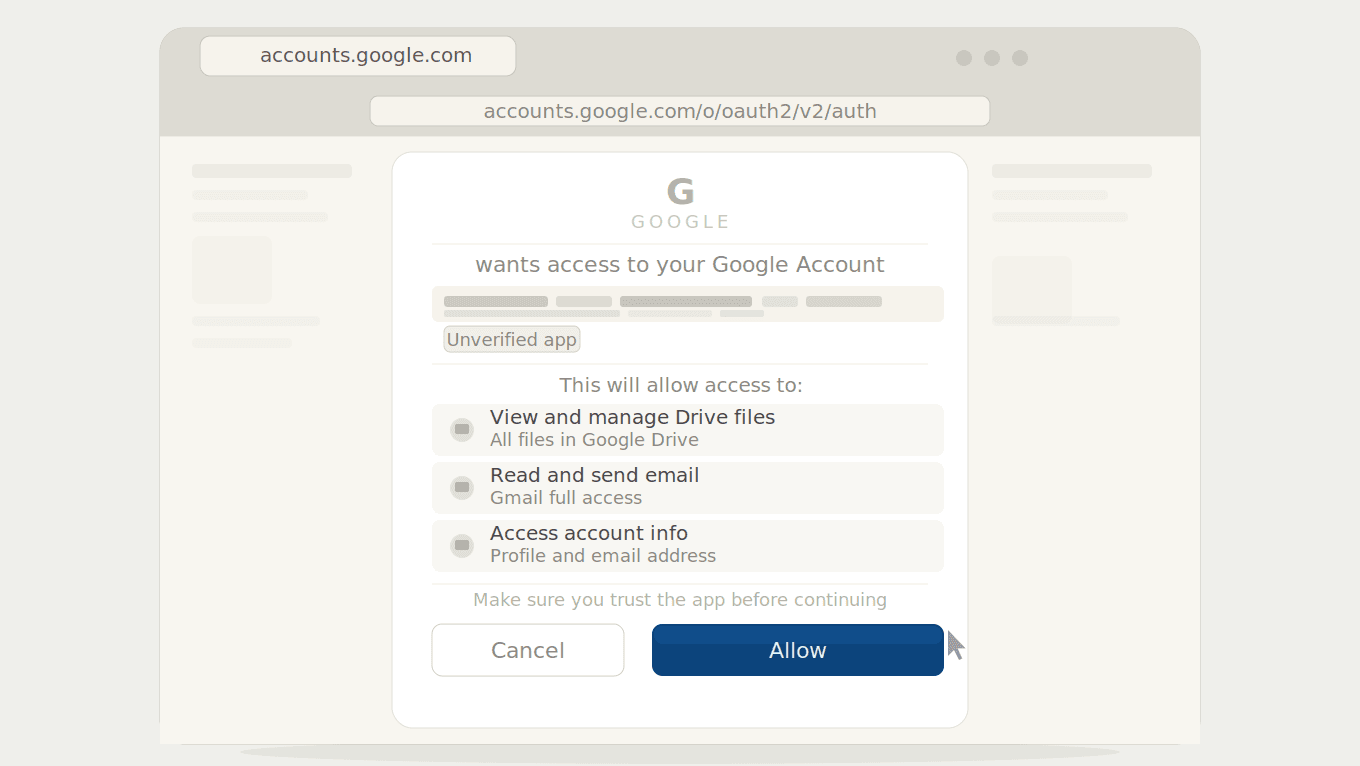The height and width of the screenshot is (766, 1360).
Task: Open the Profile and email address row
Action: (688, 546)
